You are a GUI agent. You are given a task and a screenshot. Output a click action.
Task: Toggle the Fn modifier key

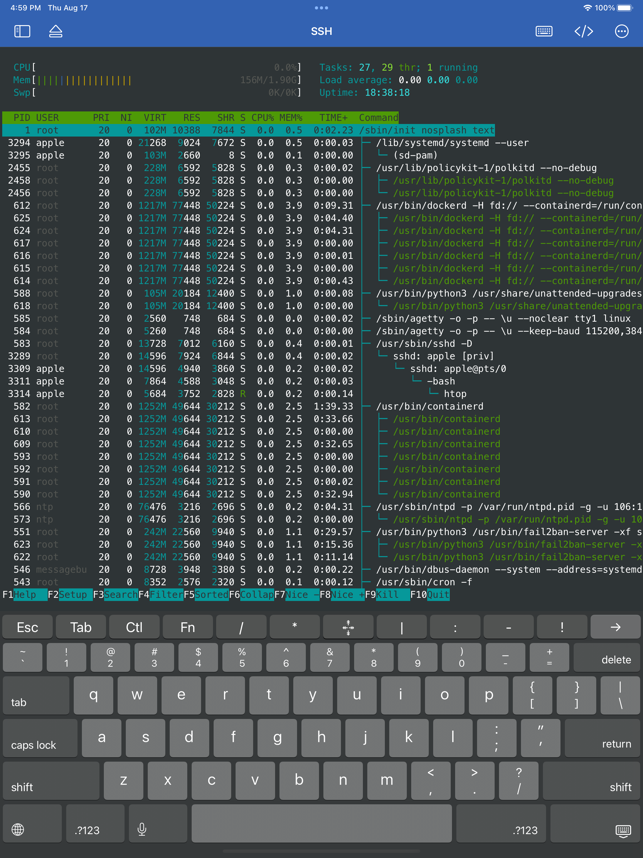188,627
